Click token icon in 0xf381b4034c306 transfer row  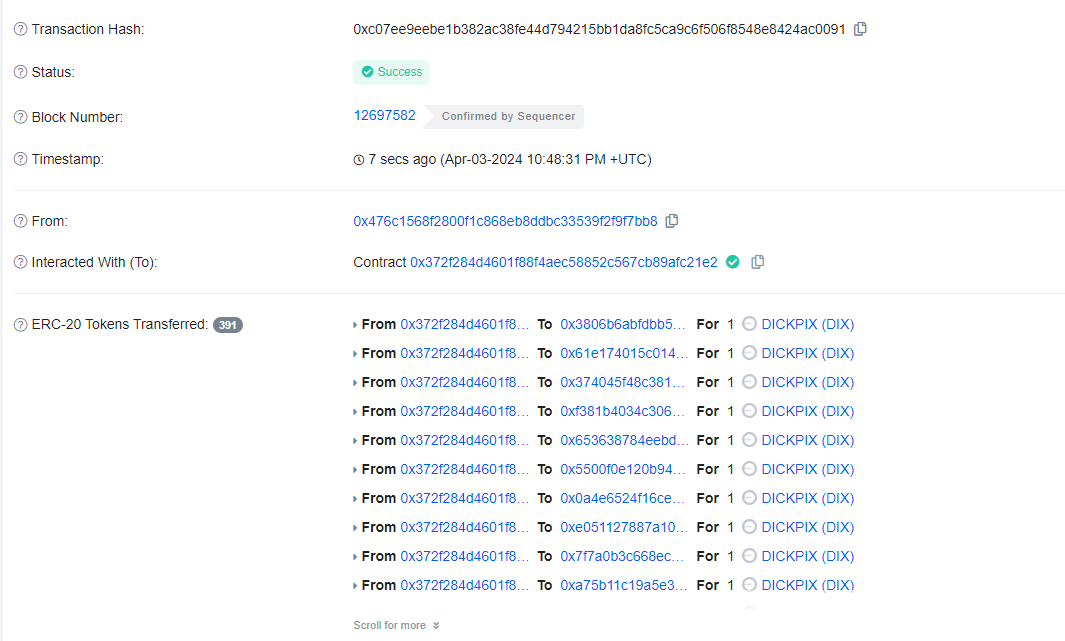pyautogui.click(x=749, y=411)
